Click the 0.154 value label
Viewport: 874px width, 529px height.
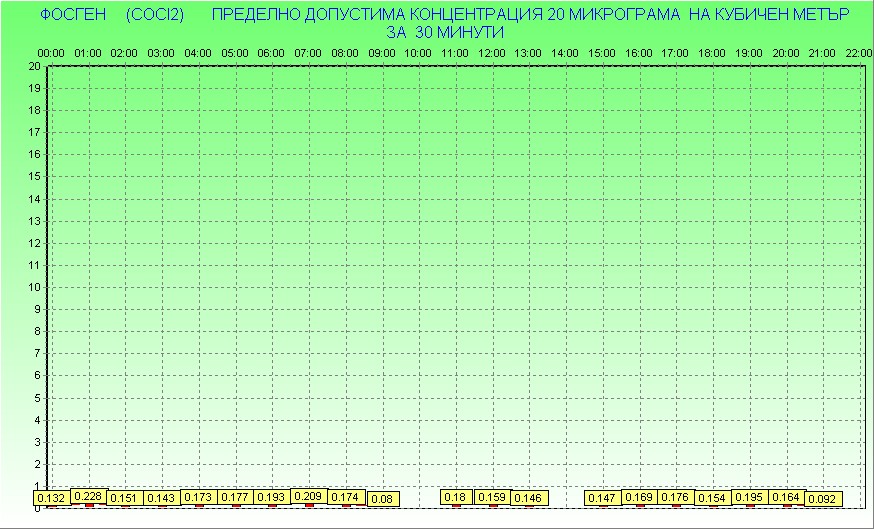click(712, 498)
